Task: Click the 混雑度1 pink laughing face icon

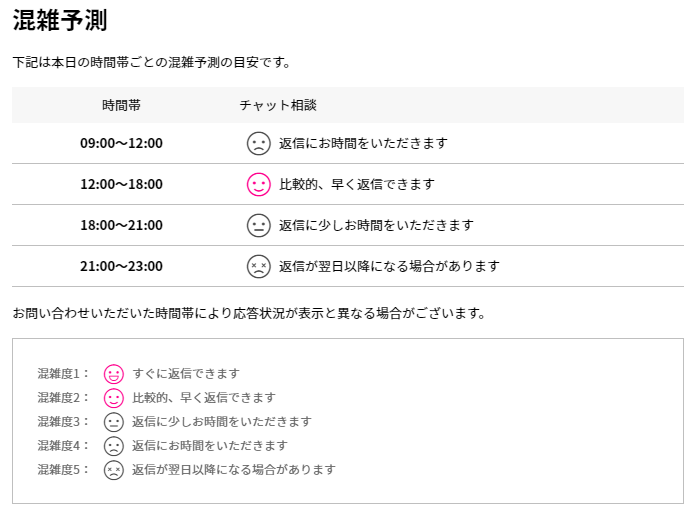Action: (x=114, y=374)
